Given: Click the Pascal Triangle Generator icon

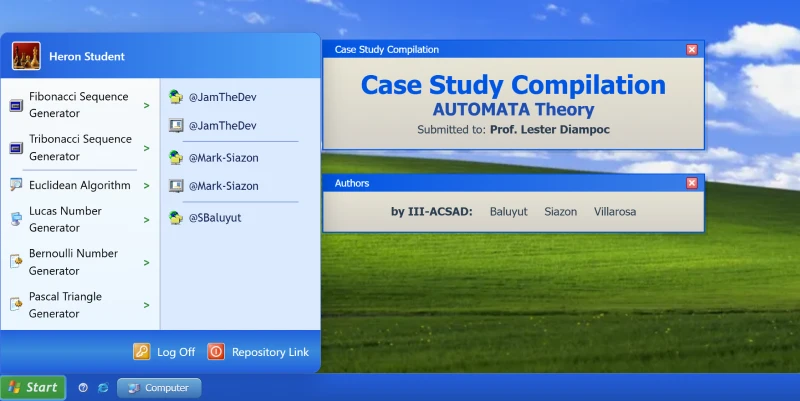Looking at the screenshot, I should 16,305.
